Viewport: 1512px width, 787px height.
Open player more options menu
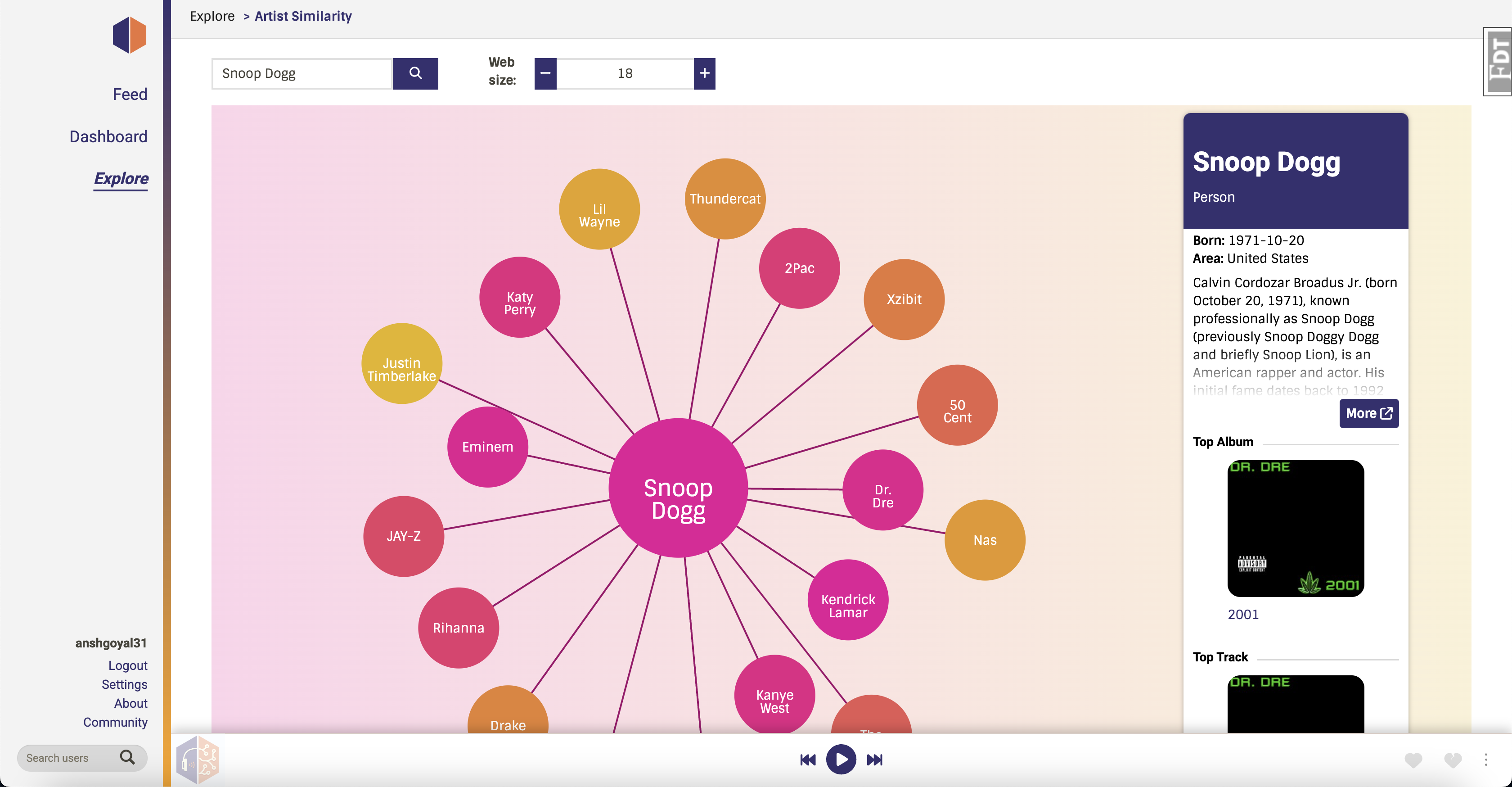(x=1485, y=760)
